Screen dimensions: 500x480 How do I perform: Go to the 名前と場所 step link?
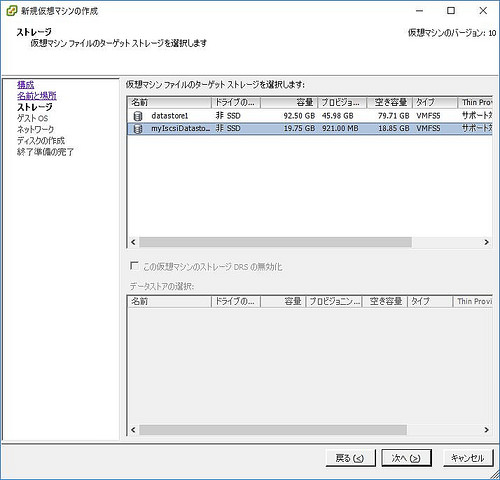pyautogui.click(x=37, y=96)
